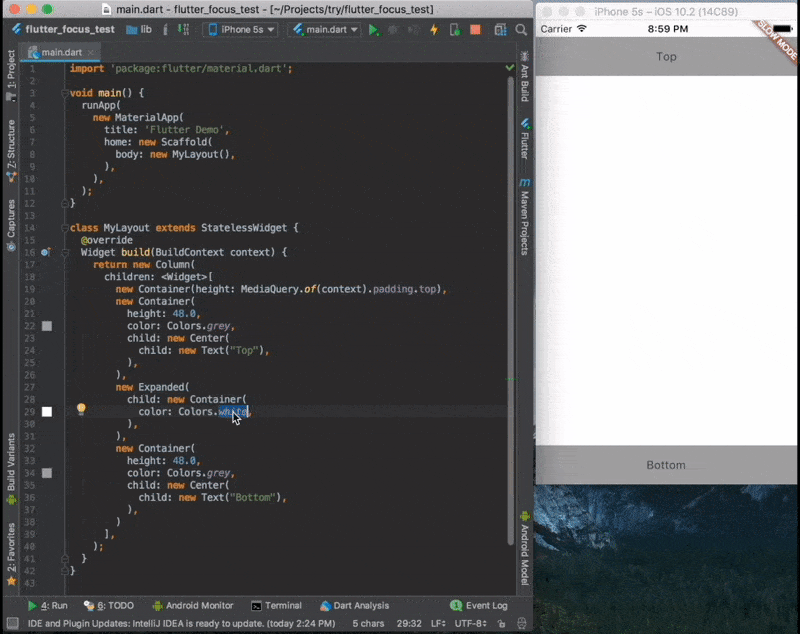Click the green Run button in toolbar

coord(374,30)
